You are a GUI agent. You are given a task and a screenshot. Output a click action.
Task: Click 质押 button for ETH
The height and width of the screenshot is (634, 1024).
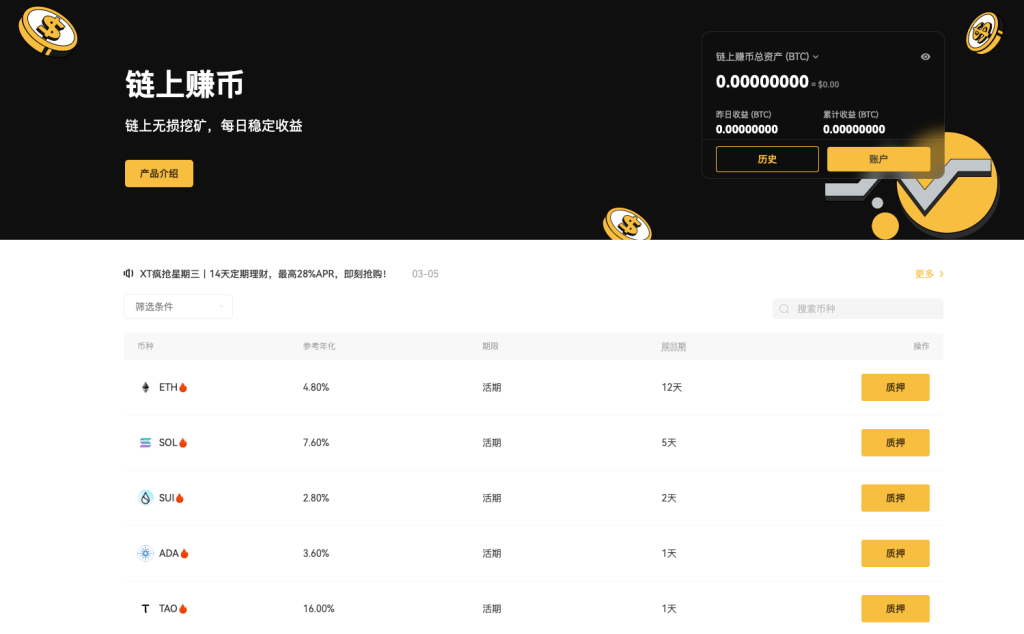[895, 387]
